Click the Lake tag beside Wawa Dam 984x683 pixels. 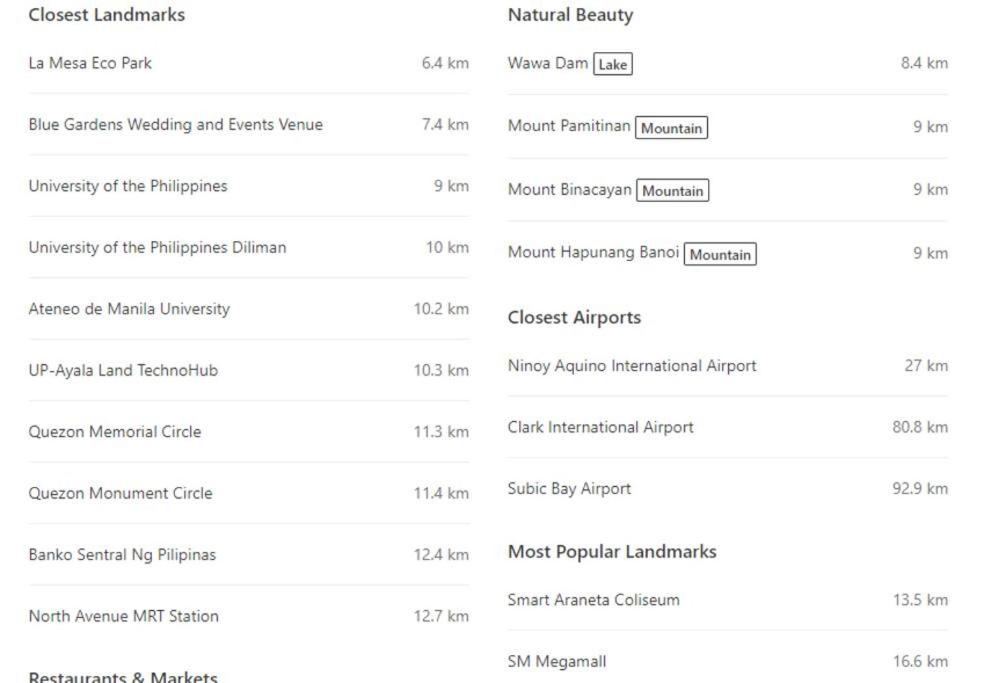tap(612, 64)
